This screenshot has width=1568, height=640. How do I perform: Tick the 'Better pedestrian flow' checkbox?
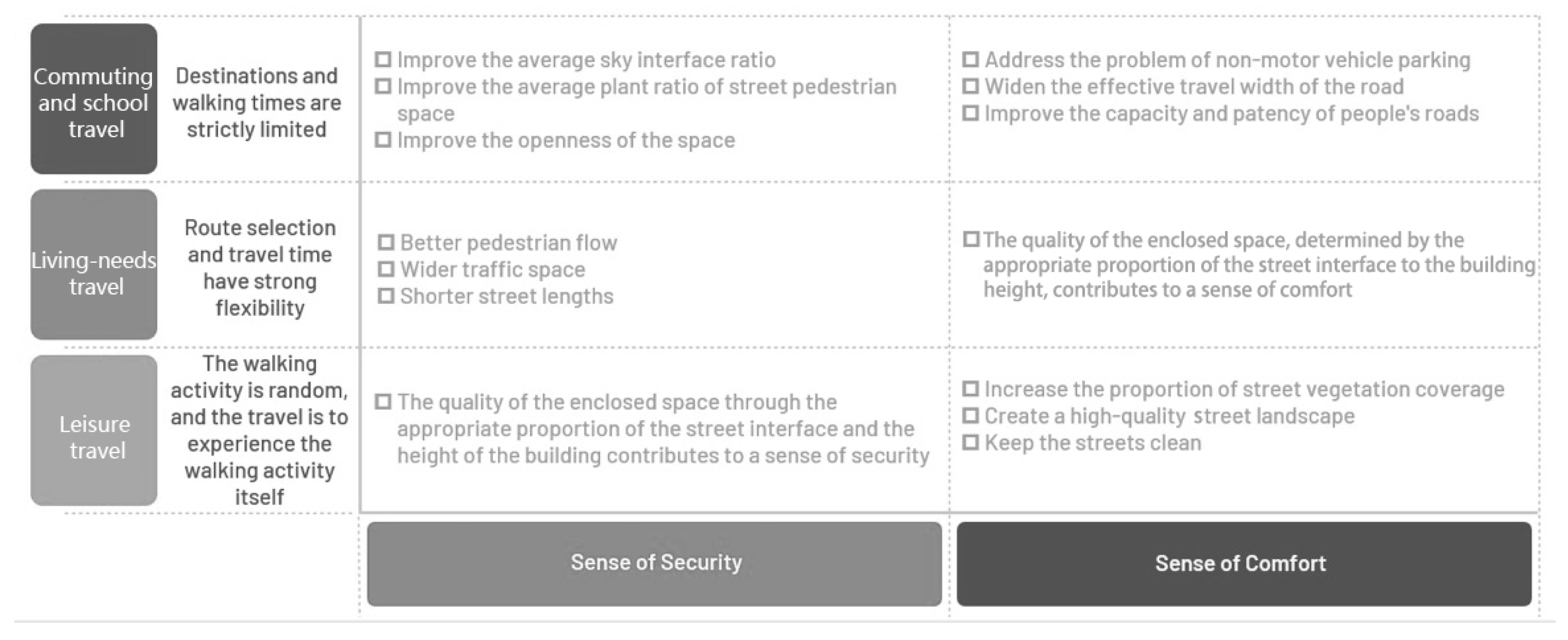tap(386, 242)
